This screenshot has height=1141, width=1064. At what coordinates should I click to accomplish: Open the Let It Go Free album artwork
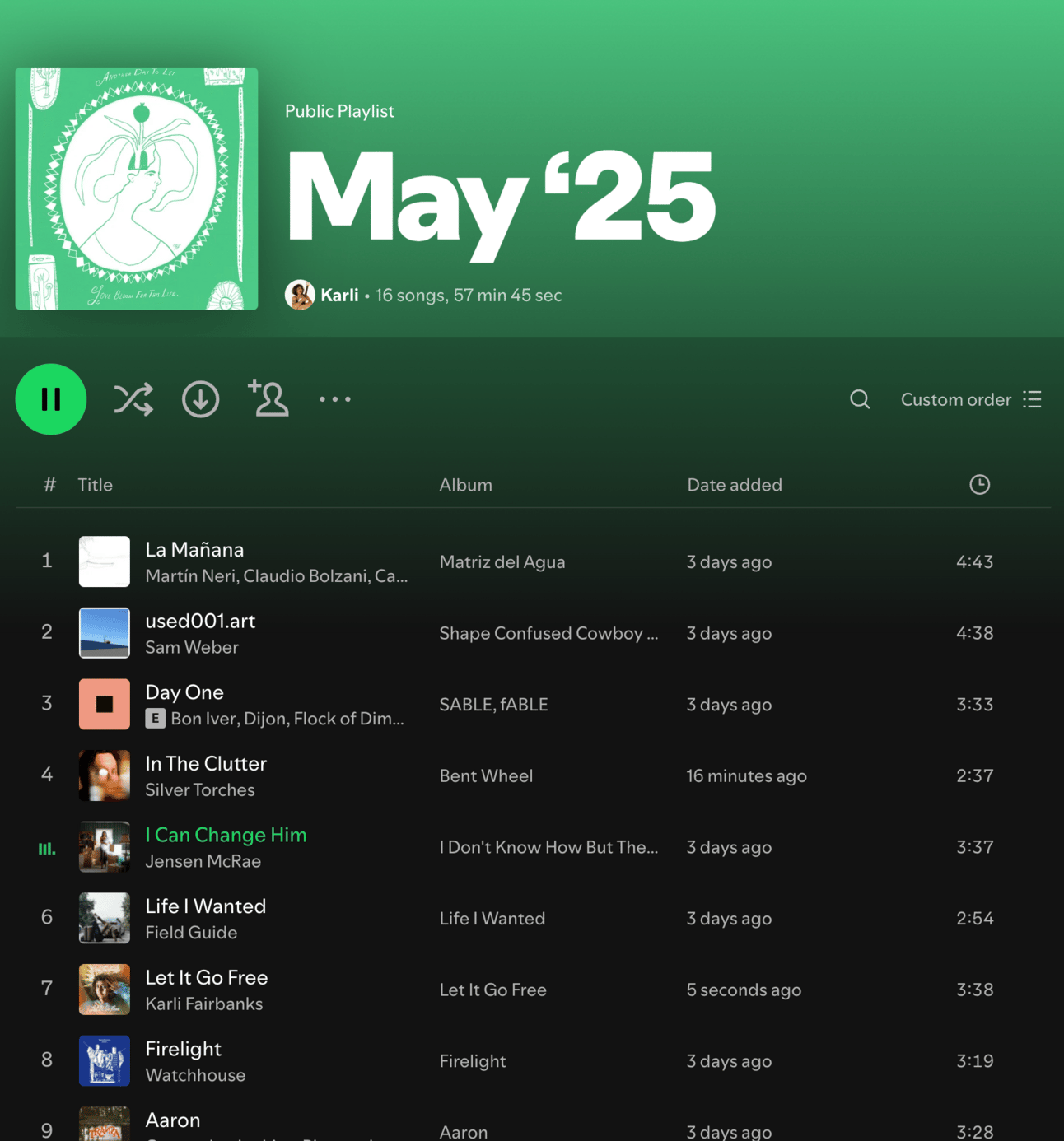click(x=105, y=990)
